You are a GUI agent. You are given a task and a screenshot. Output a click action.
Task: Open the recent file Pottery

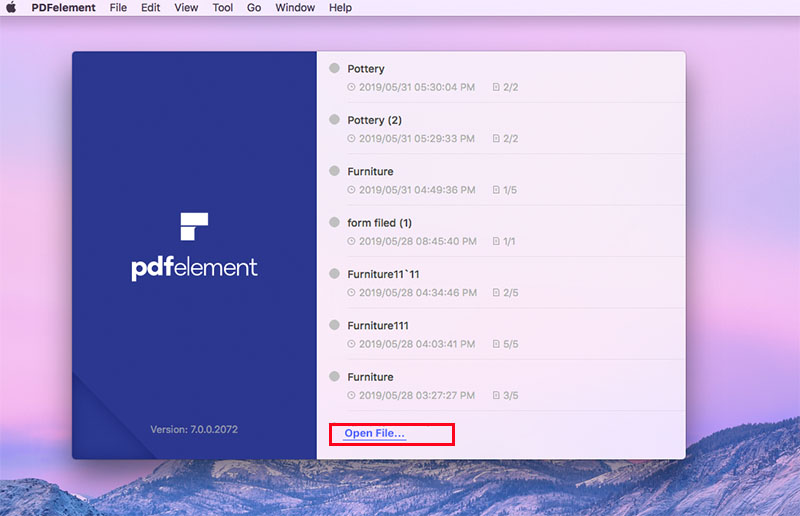click(501, 77)
